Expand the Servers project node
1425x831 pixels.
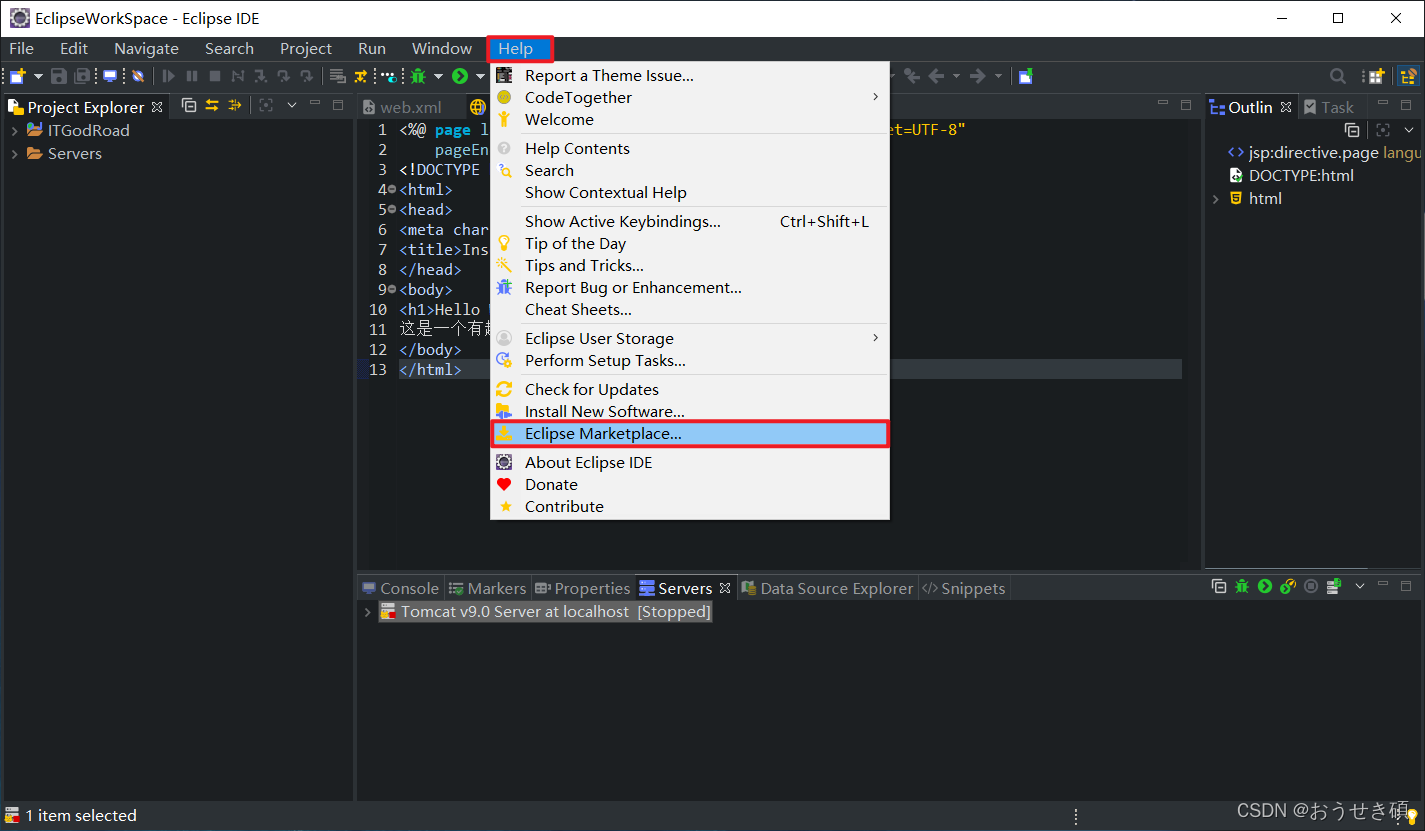click(15, 154)
